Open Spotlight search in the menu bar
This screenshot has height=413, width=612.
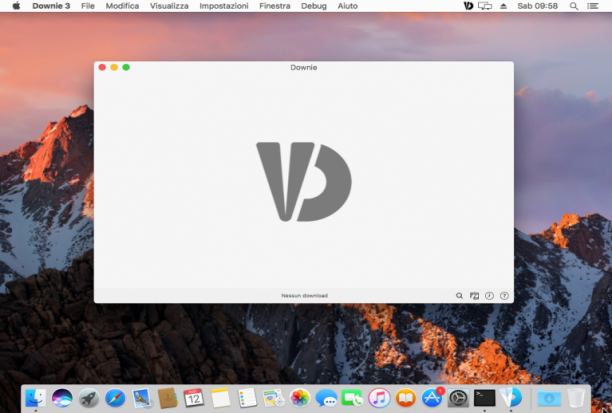point(574,6)
